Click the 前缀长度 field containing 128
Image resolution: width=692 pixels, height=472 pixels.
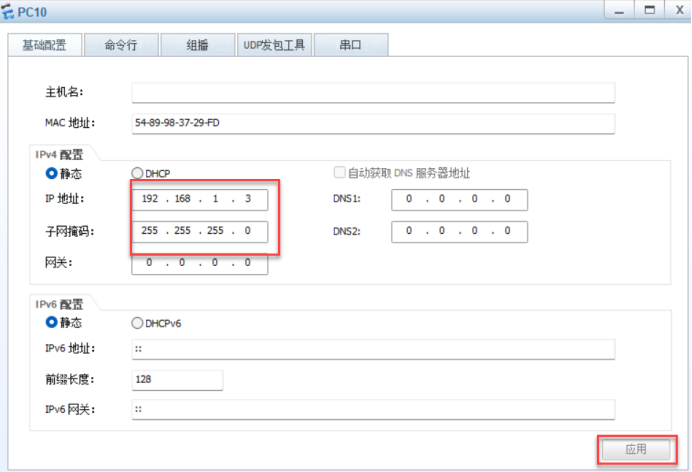coord(177,380)
